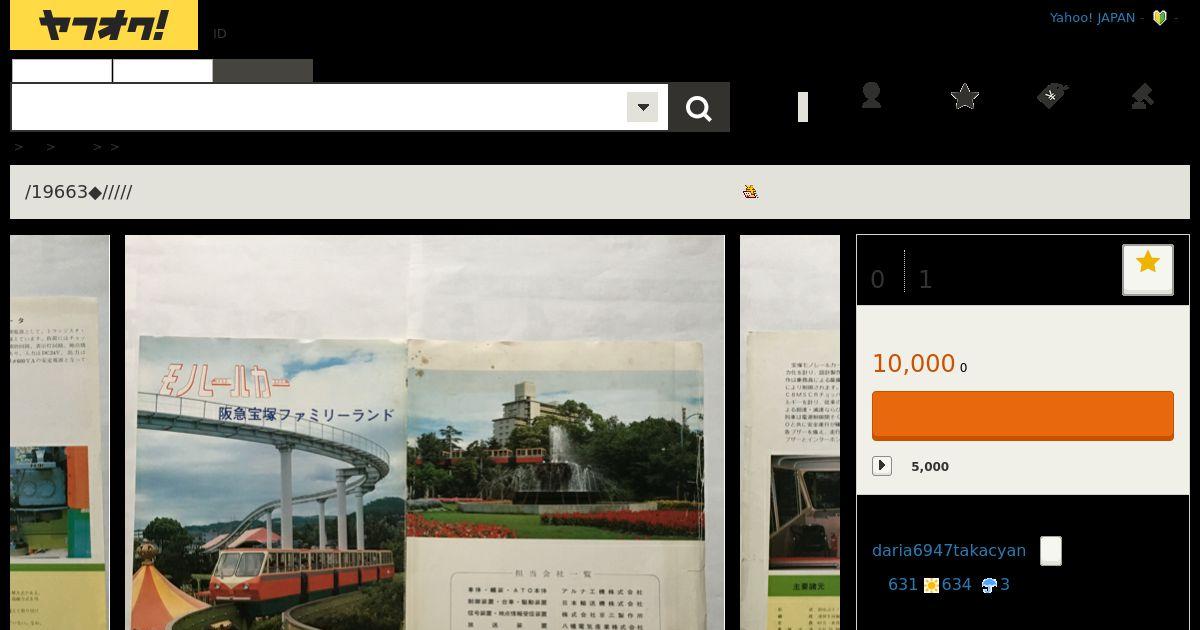This screenshot has width=1200, height=630.
Task: Focus the main search input field
Action: click(319, 107)
